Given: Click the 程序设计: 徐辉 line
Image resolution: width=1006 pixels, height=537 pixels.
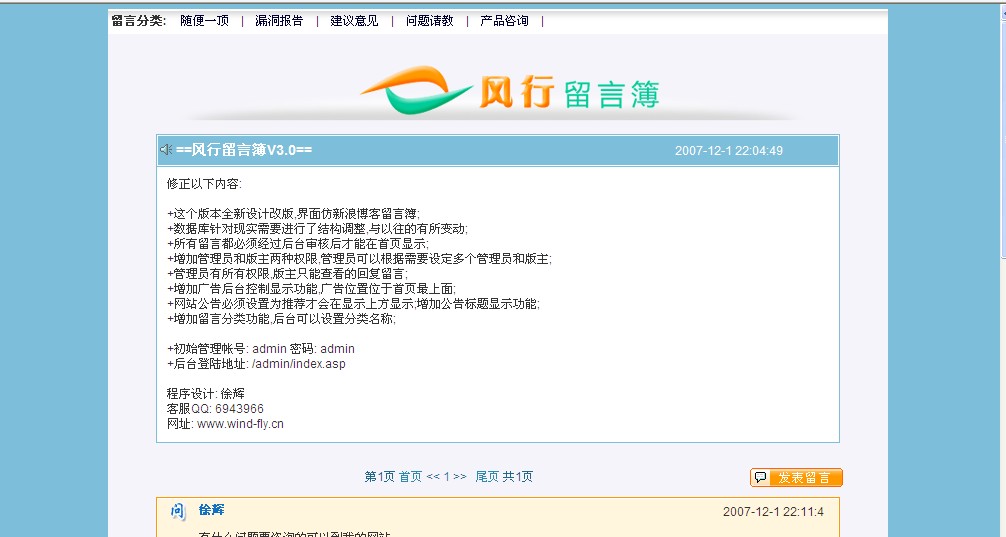Looking at the screenshot, I should point(205,394).
